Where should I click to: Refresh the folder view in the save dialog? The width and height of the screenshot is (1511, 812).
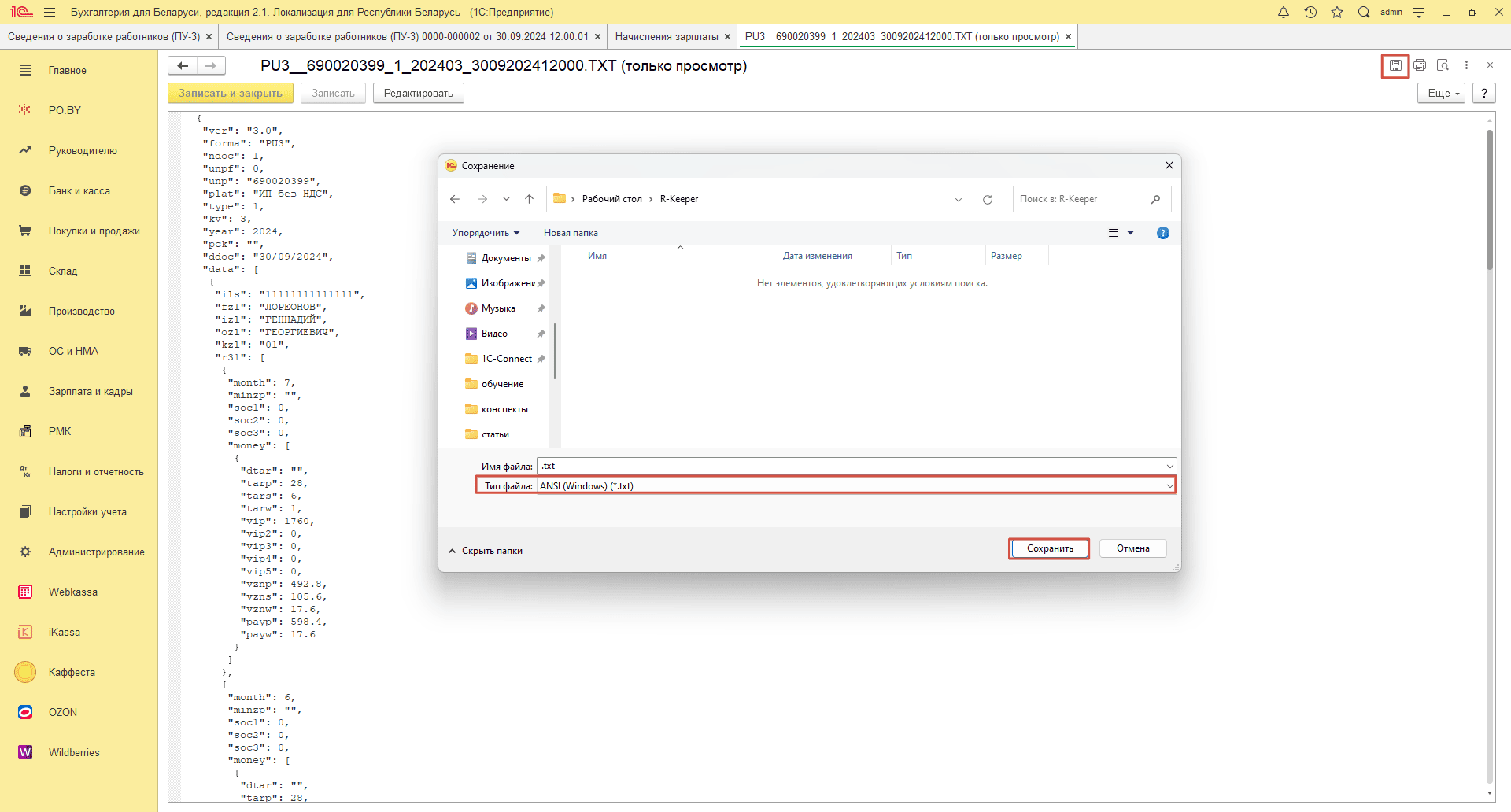[987, 200]
